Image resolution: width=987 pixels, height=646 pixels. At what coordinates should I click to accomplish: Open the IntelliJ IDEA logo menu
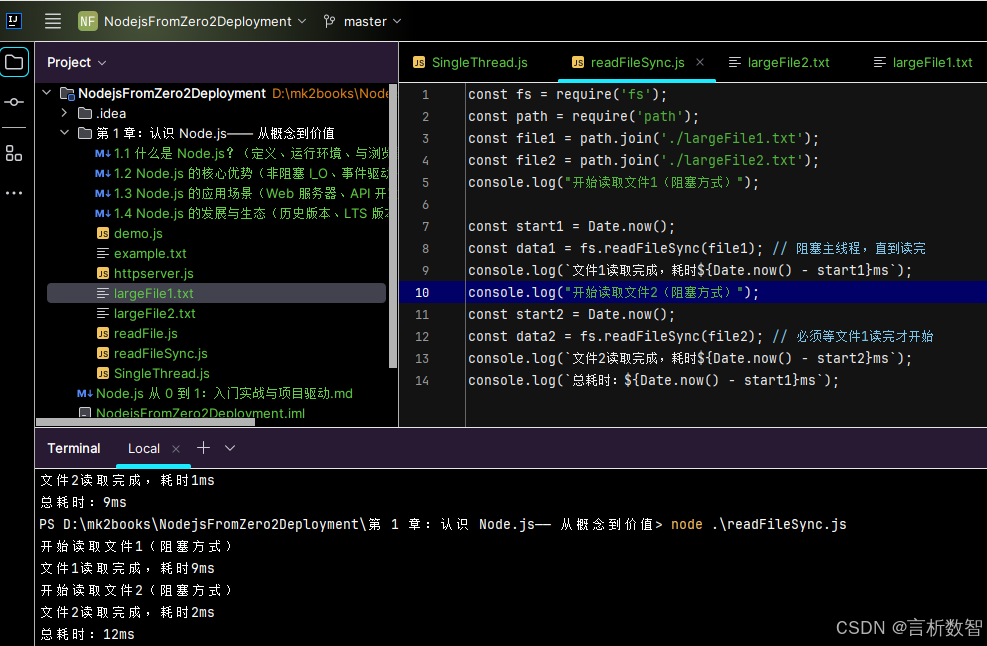tap(14, 21)
